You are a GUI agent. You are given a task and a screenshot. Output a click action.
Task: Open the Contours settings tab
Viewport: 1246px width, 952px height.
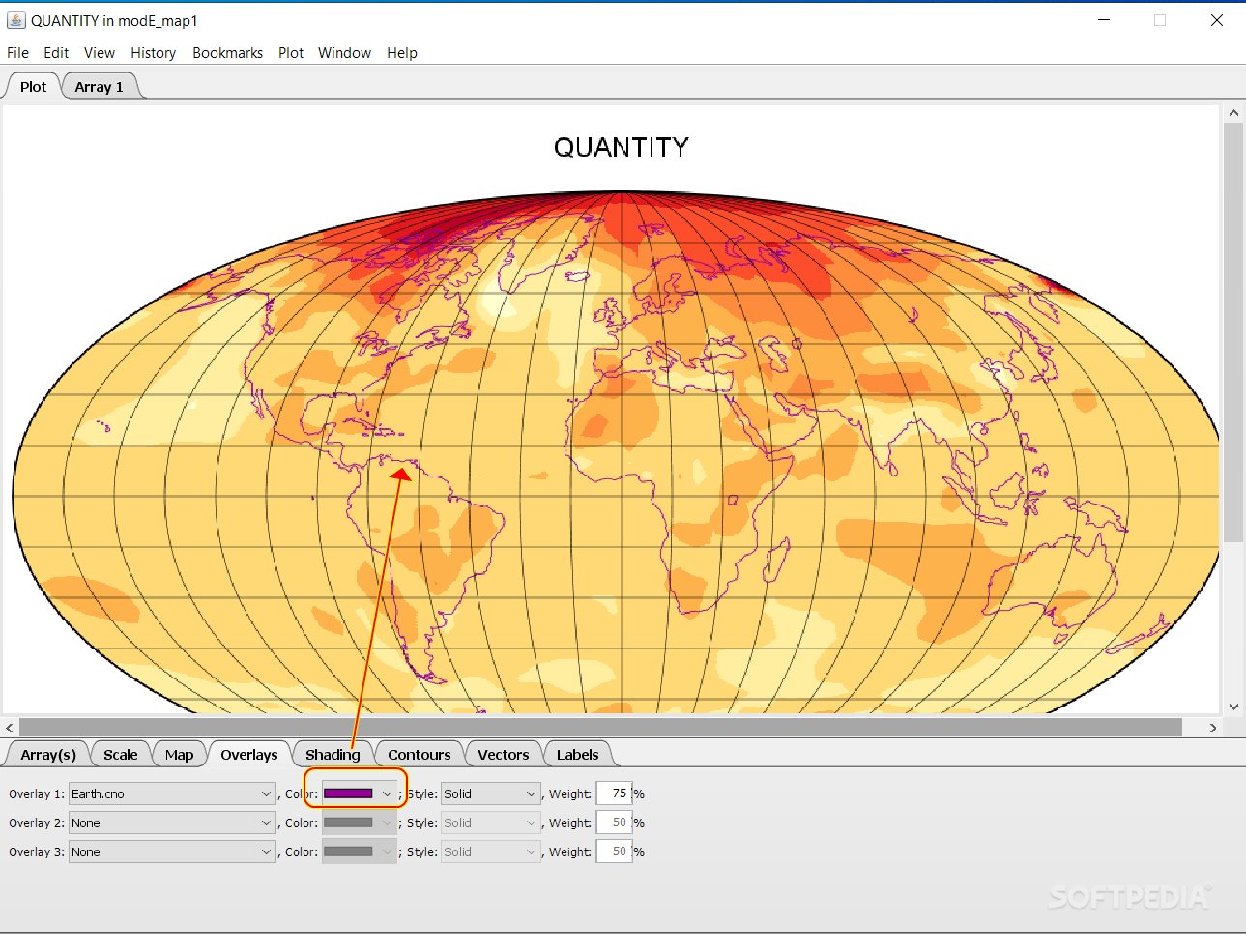[420, 754]
